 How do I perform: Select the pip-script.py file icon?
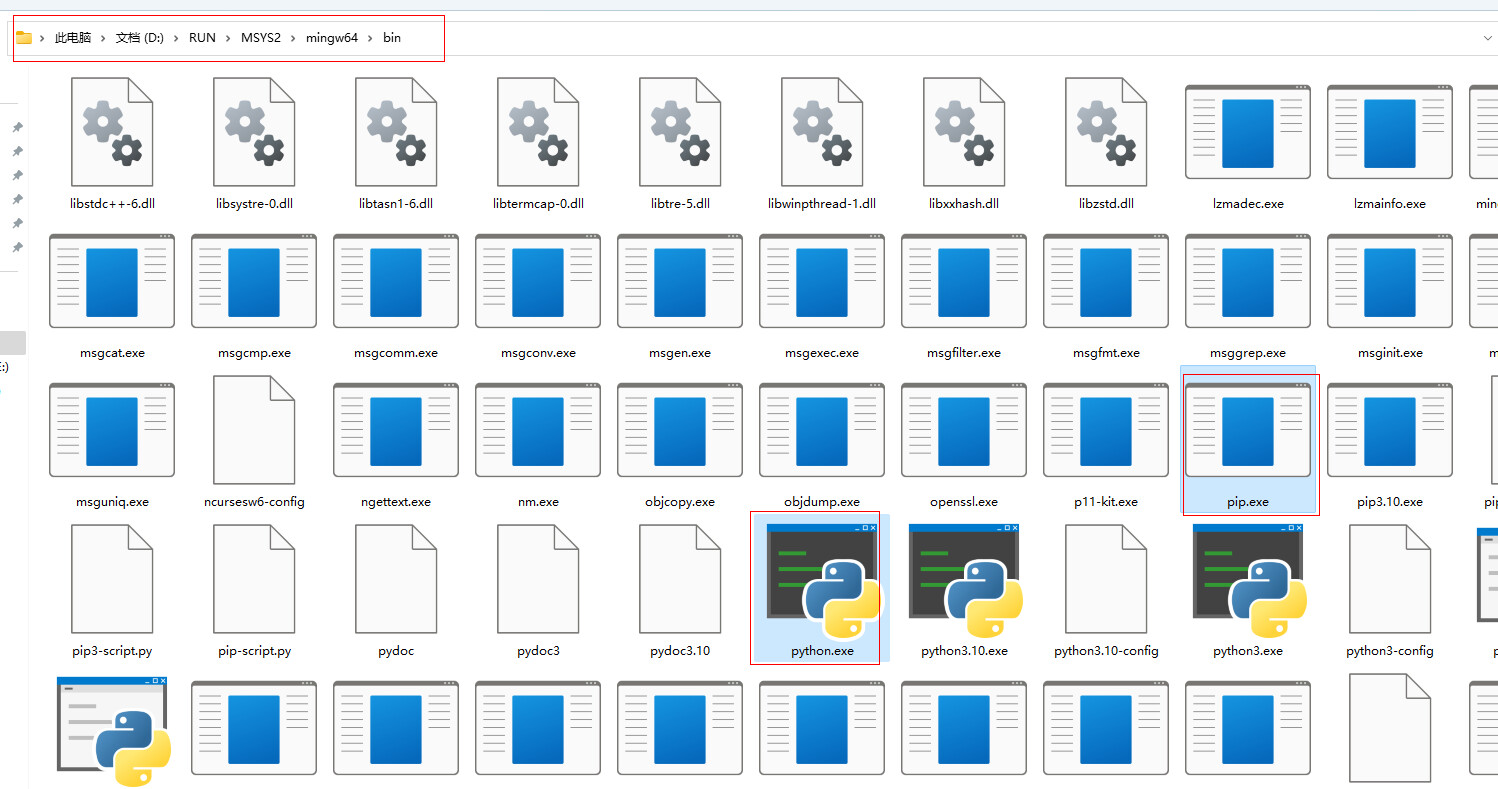coord(254,579)
